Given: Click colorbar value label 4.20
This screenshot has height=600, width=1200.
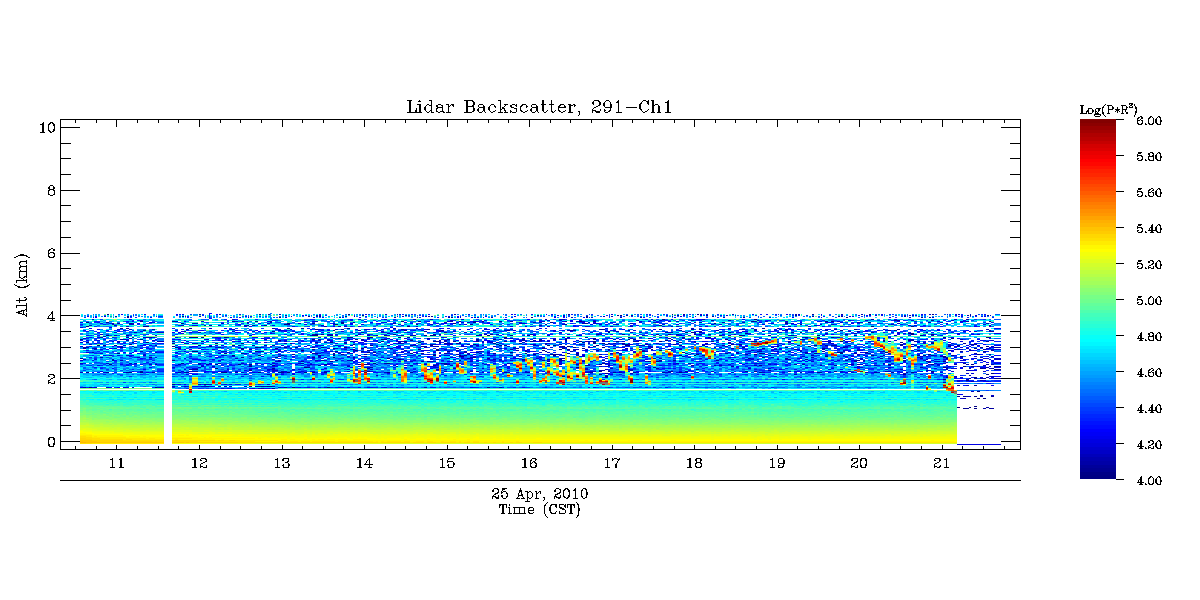Looking at the screenshot, I should click(x=1149, y=445).
